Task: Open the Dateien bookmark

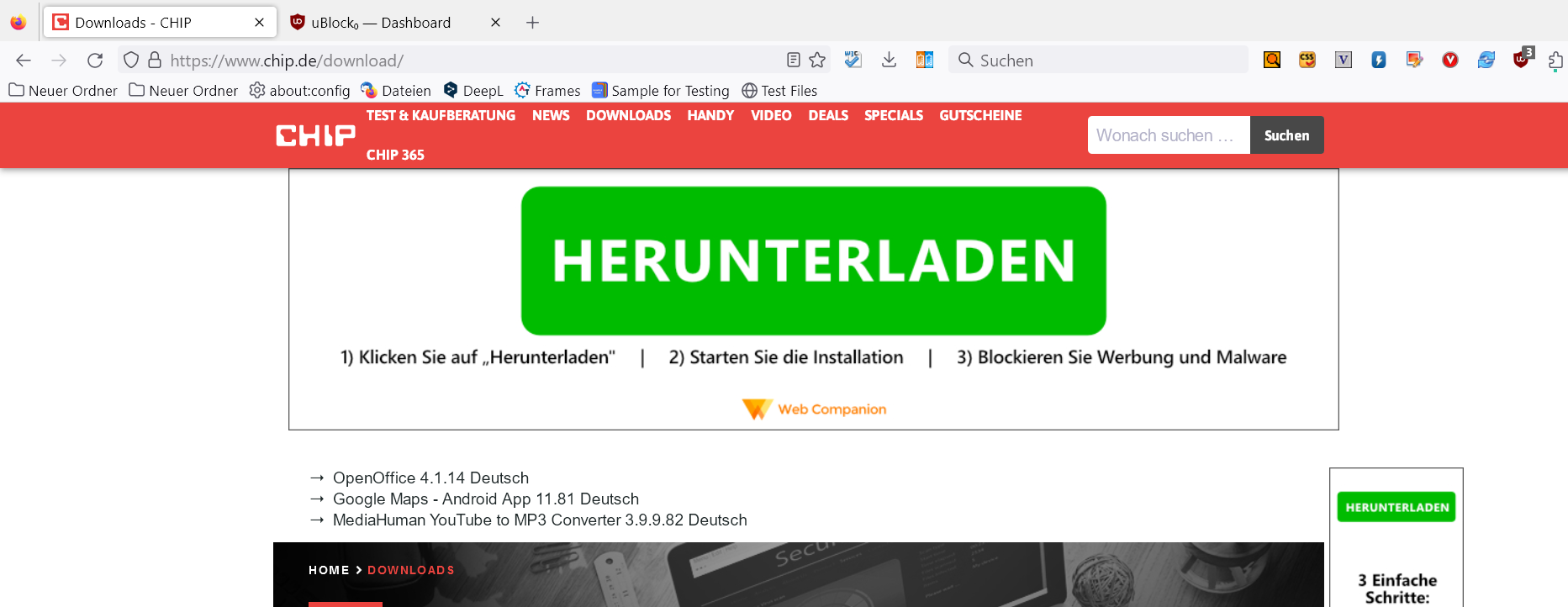Action: [396, 90]
